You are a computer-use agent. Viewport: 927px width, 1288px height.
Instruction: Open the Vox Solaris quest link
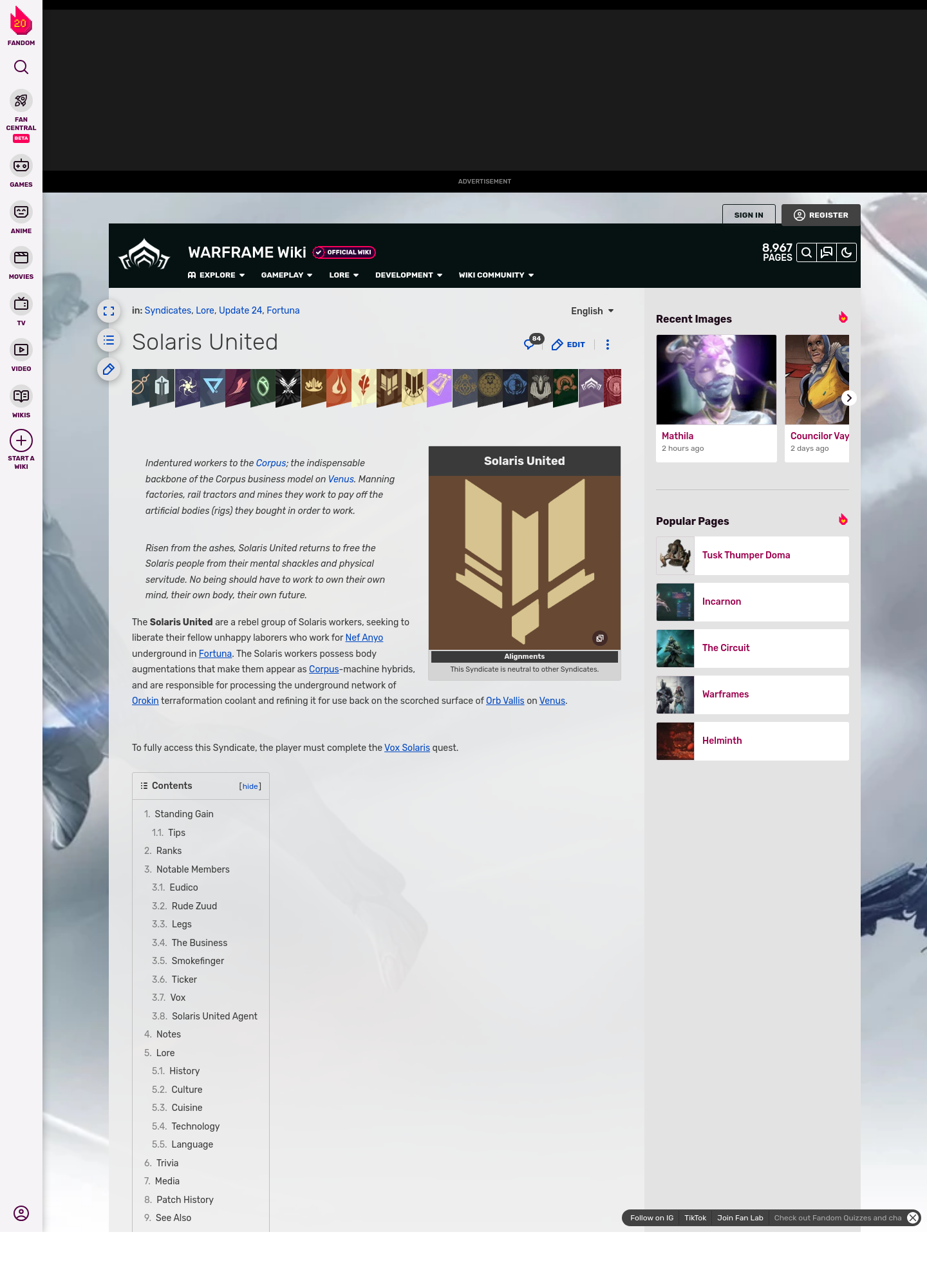click(407, 748)
